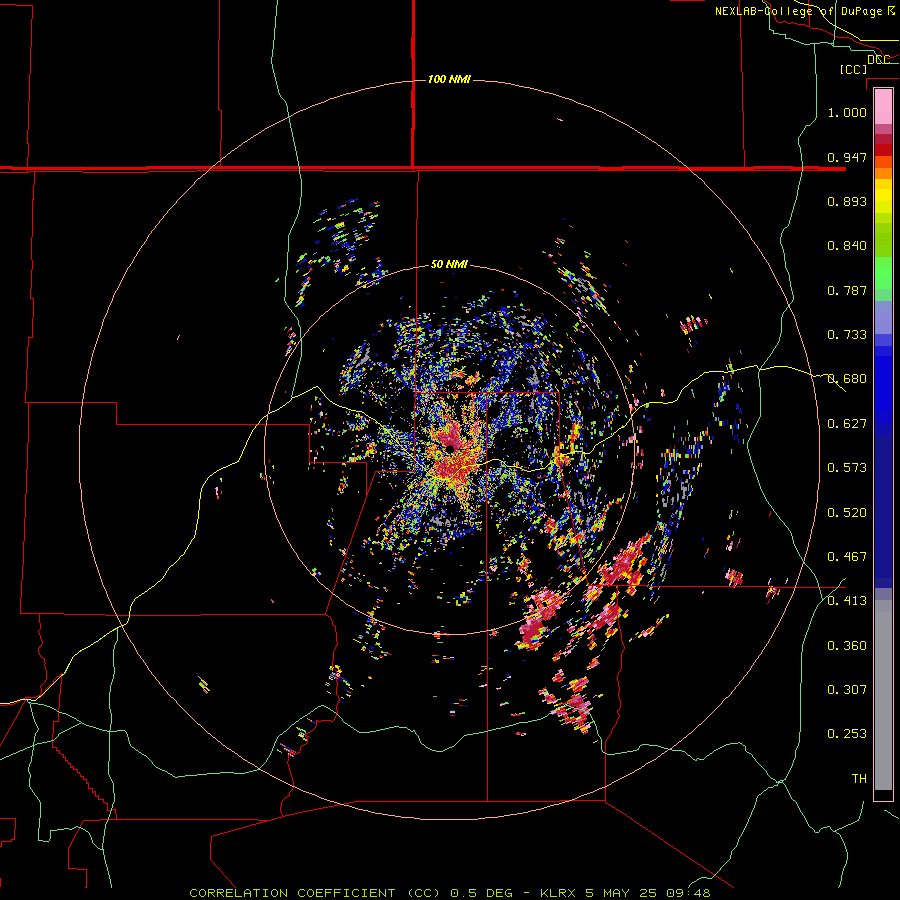The image size is (900, 900).
Task: Click the CORRELATION COEFFICIENT caption text
Action: click(x=292, y=893)
